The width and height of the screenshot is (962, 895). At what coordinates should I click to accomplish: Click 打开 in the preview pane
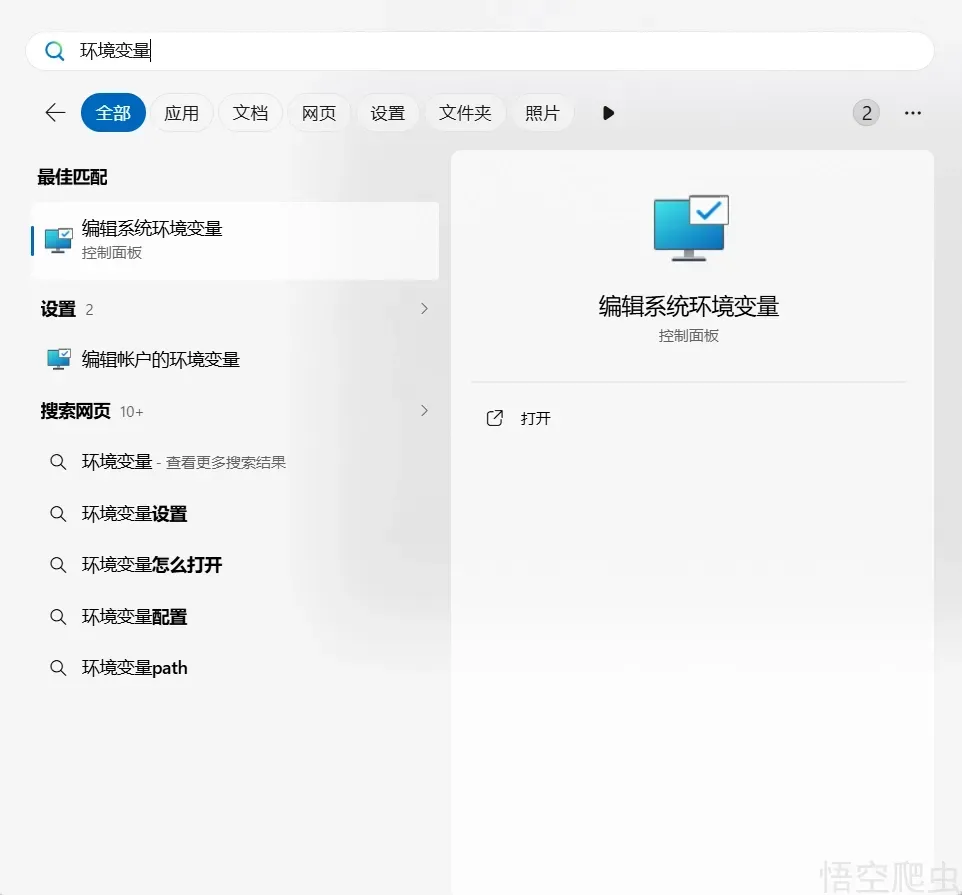536,418
